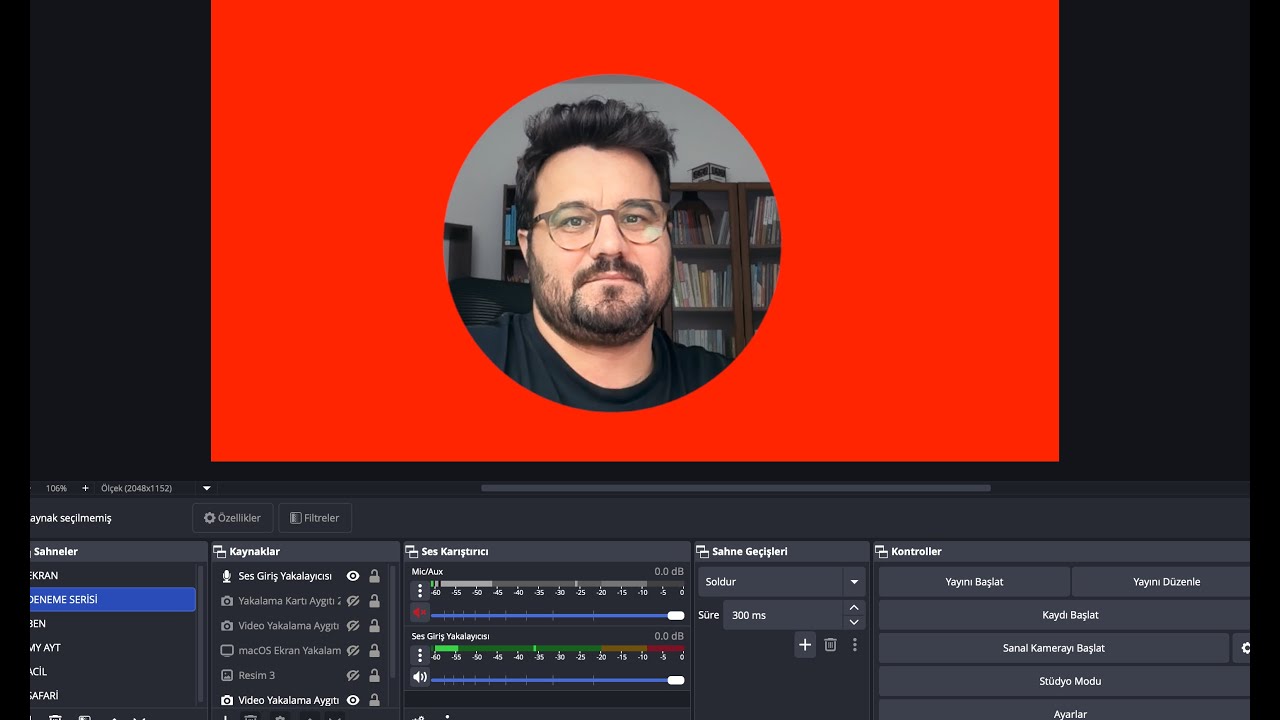
Task: Mute Ses Giriş Yakalayıcısı speaker icon
Action: (420, 677)
